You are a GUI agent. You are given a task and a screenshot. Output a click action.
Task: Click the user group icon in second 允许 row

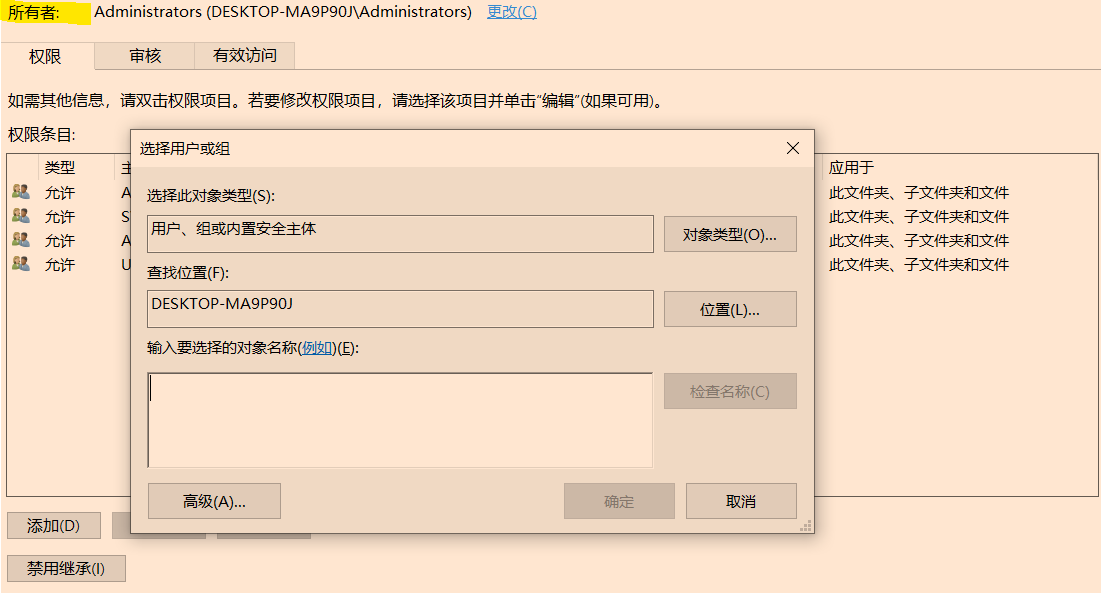pos(21,215)
